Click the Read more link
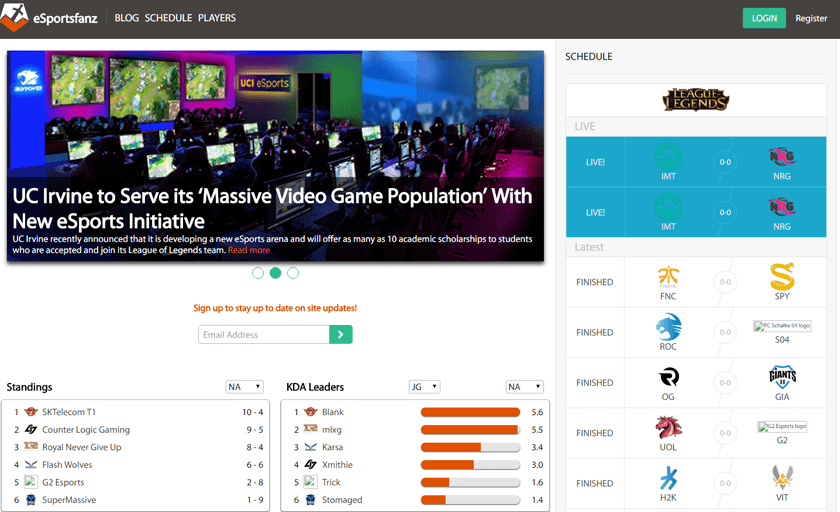The width and height of the screenshot is (840, 512). 249,250
